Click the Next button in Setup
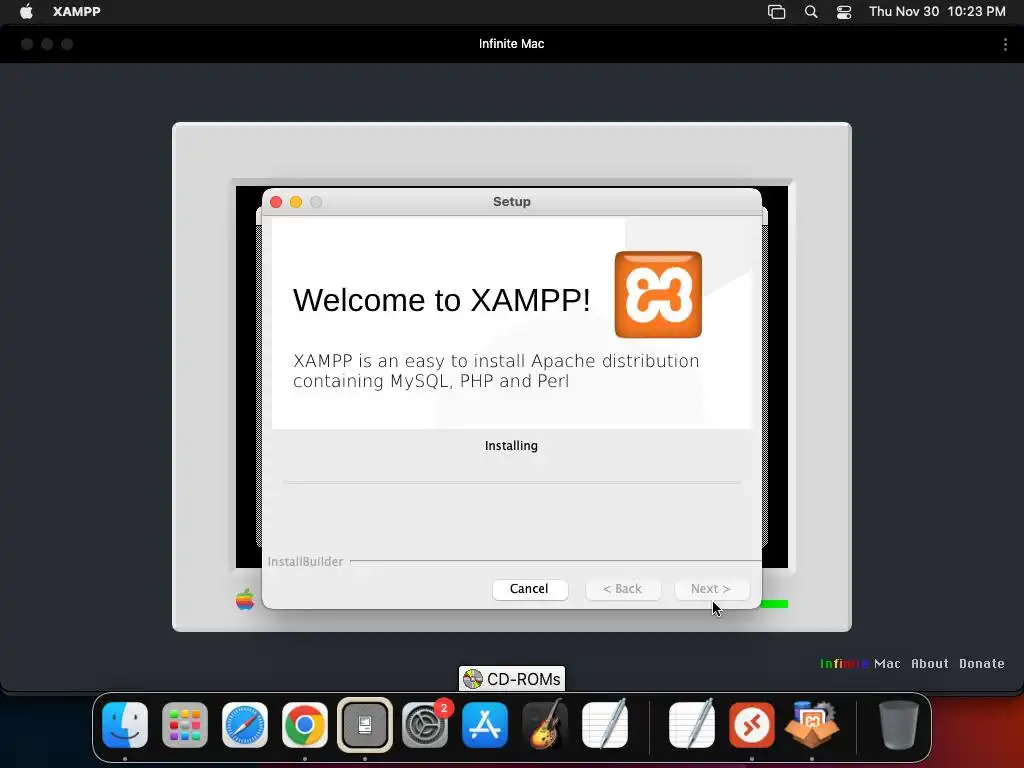 pos(711,589)
